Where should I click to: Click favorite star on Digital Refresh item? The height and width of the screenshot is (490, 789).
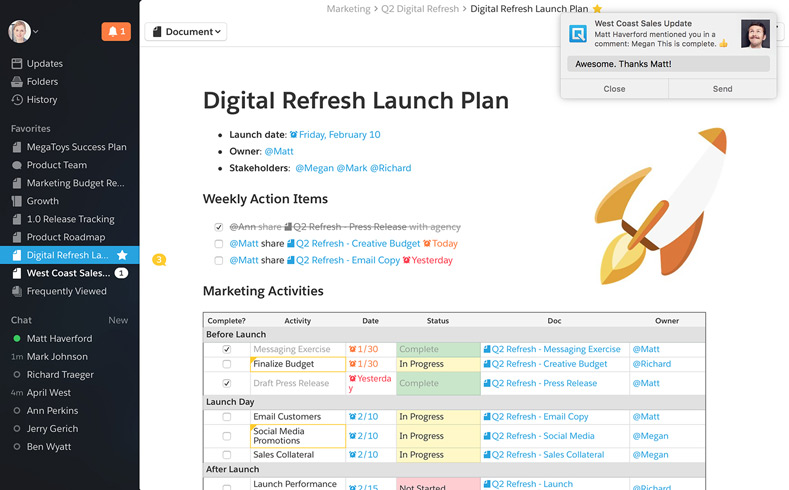coord(122,255)
